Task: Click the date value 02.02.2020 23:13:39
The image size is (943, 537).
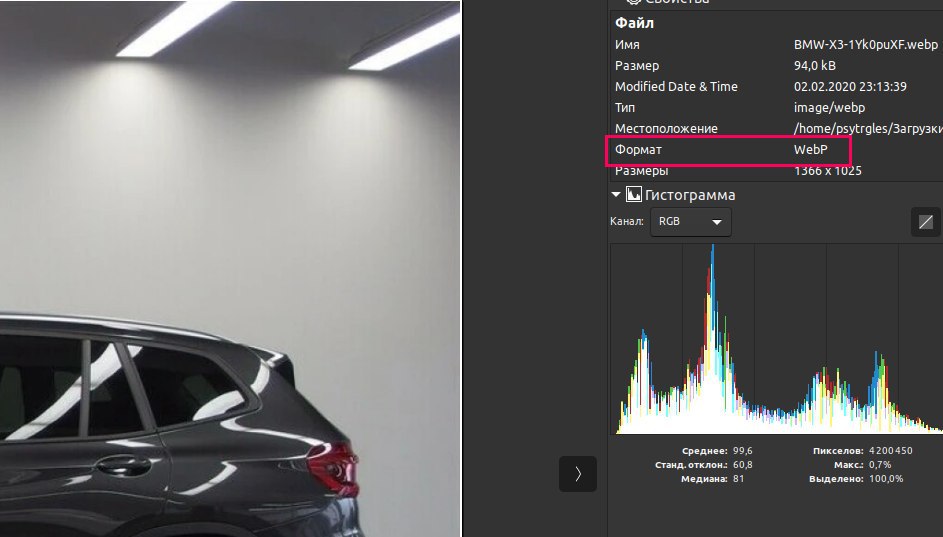Action: [x=850, y=87]
